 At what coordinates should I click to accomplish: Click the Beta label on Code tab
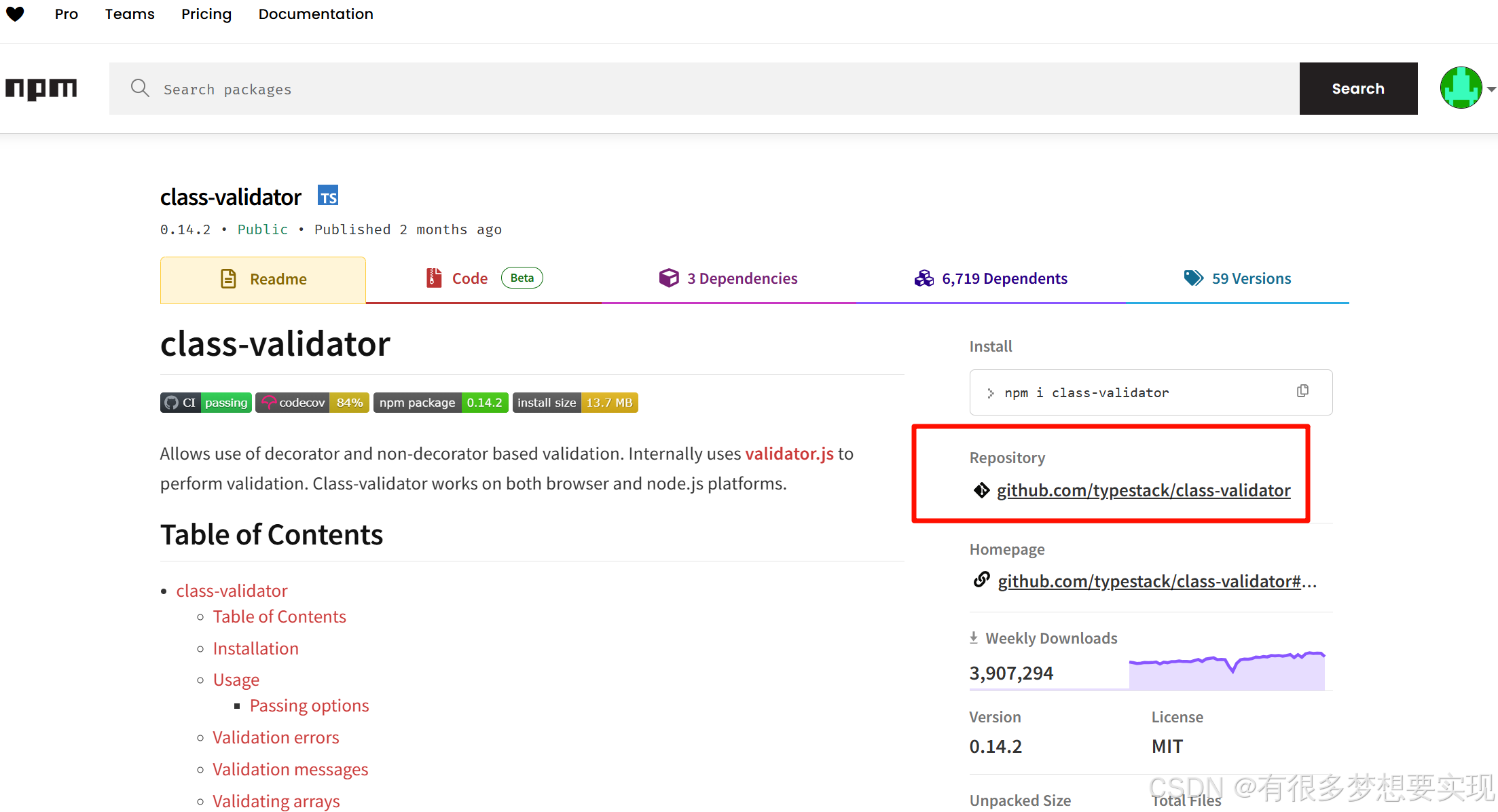tap(522, 278)
